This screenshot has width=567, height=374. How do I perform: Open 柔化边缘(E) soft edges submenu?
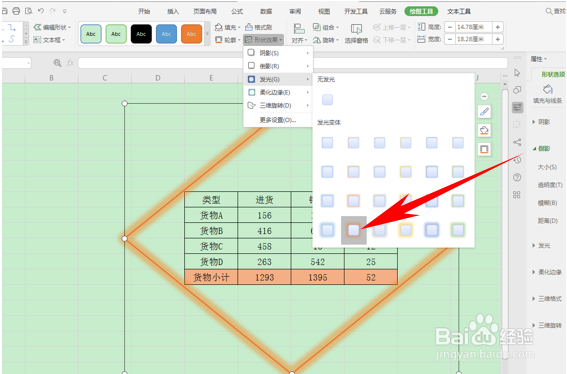[278, 92]
